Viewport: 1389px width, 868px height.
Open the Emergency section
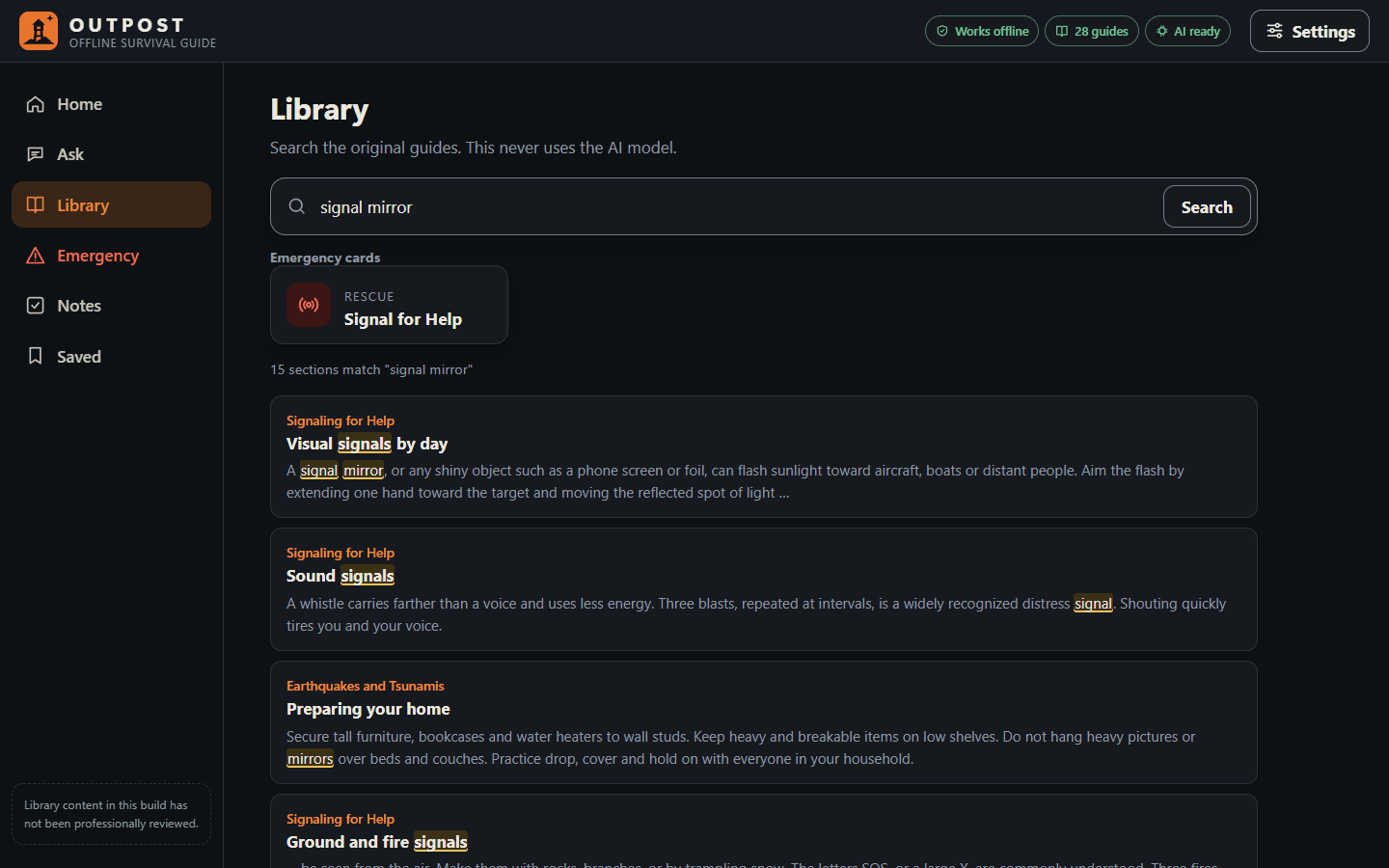coord(111,256)
